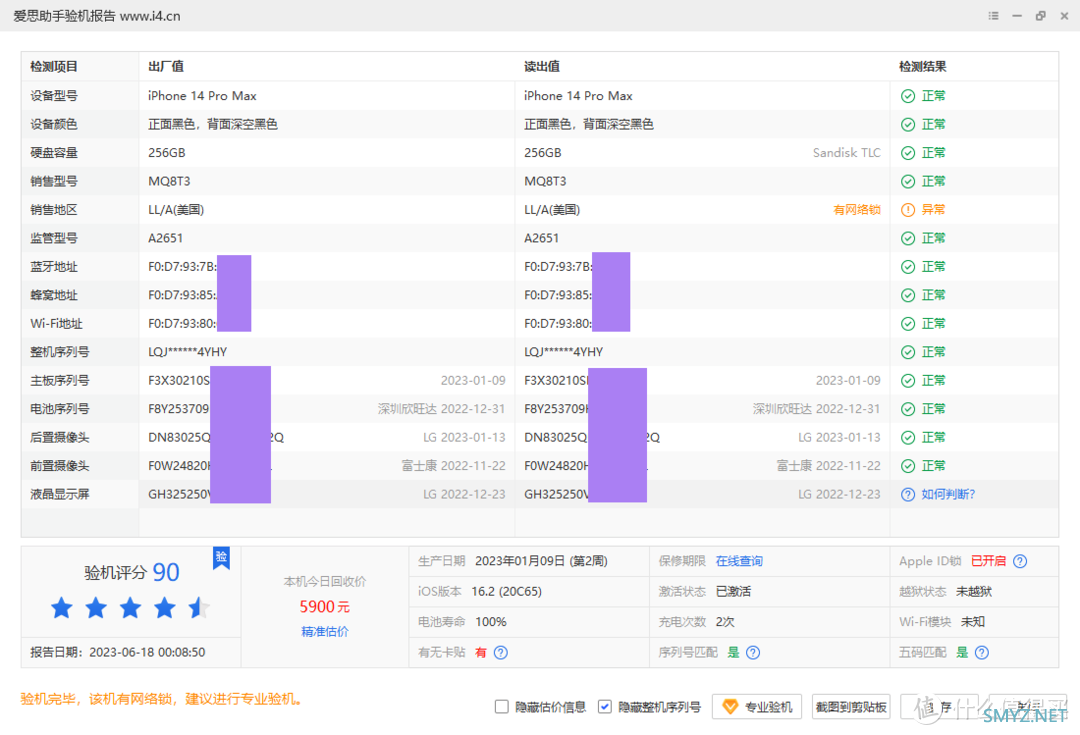Screen dimensions: 1080x735
Task: Click the 5900元 recycle price
Action: click(x=324, y=607)
